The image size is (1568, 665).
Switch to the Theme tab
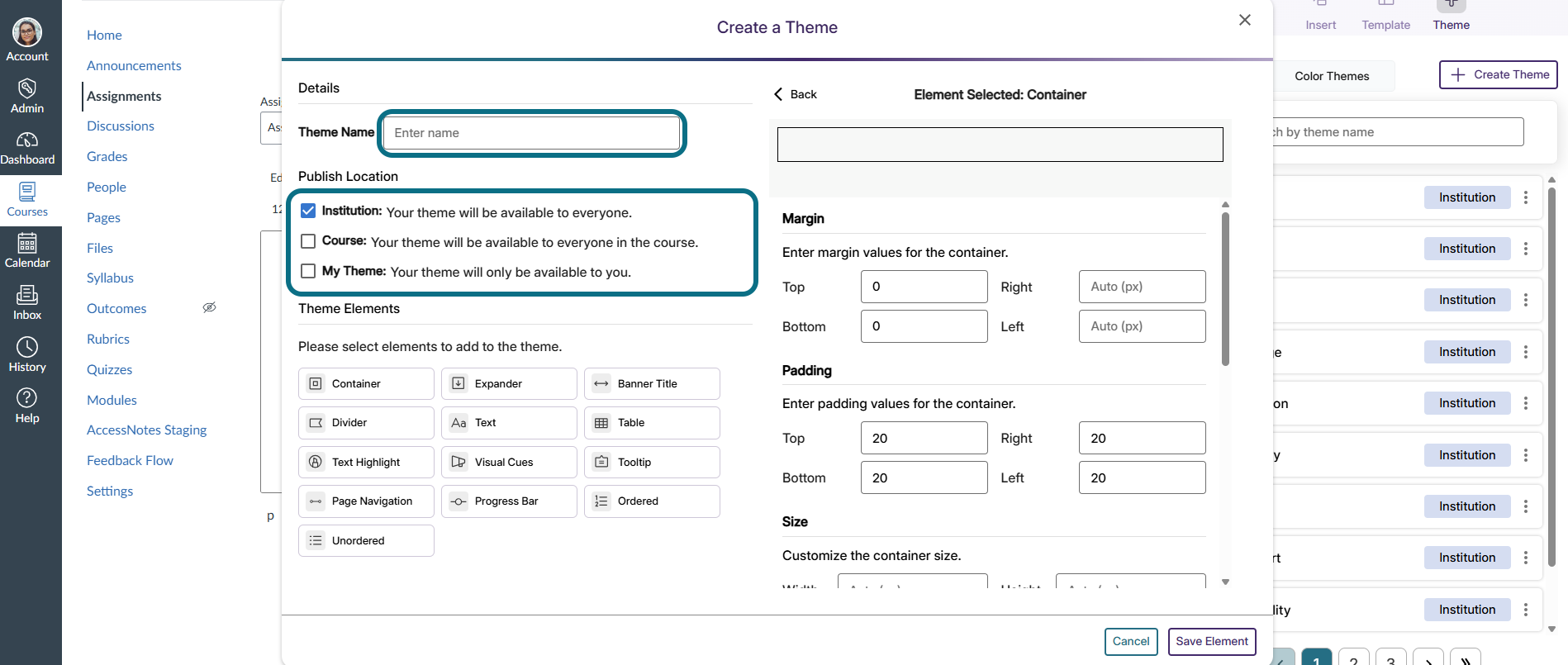1451,17
